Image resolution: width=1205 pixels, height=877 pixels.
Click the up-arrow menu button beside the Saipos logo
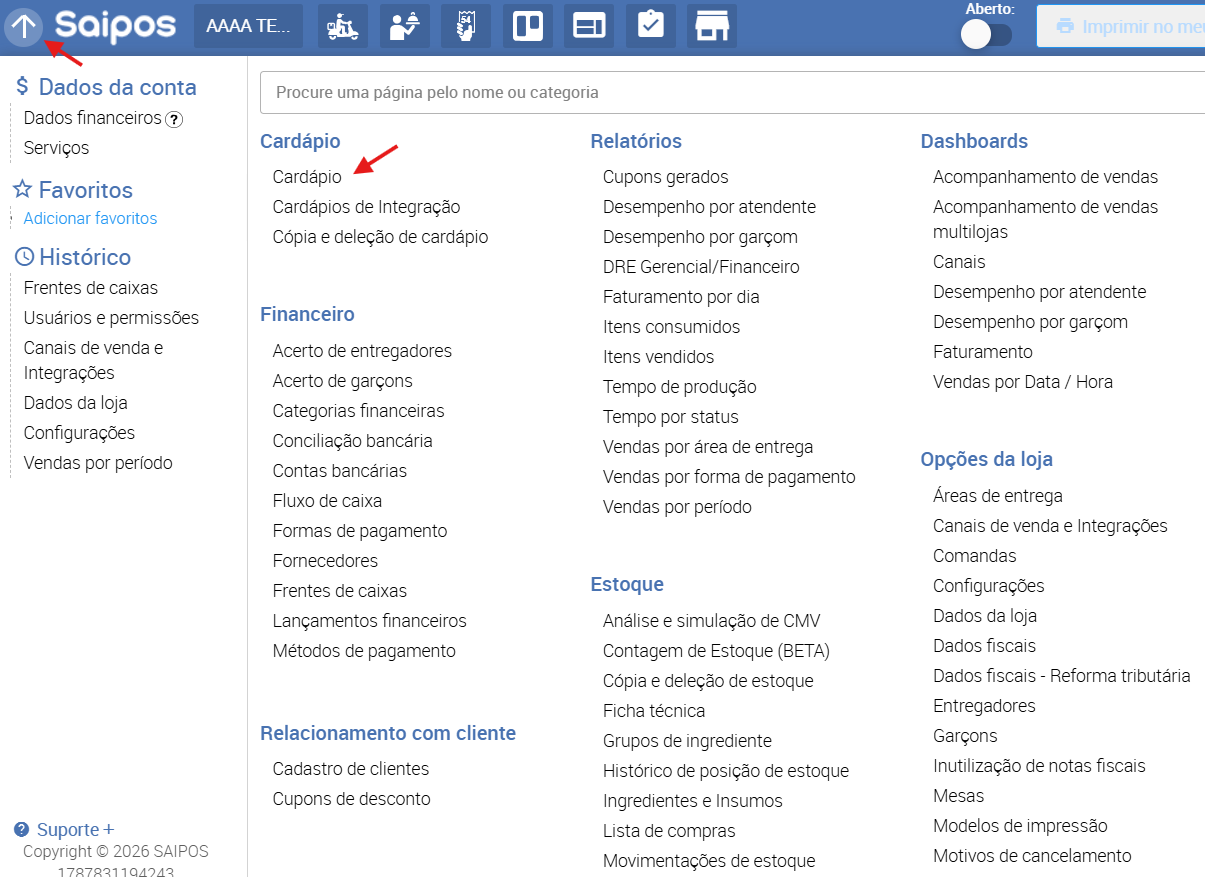click(23, 26)
